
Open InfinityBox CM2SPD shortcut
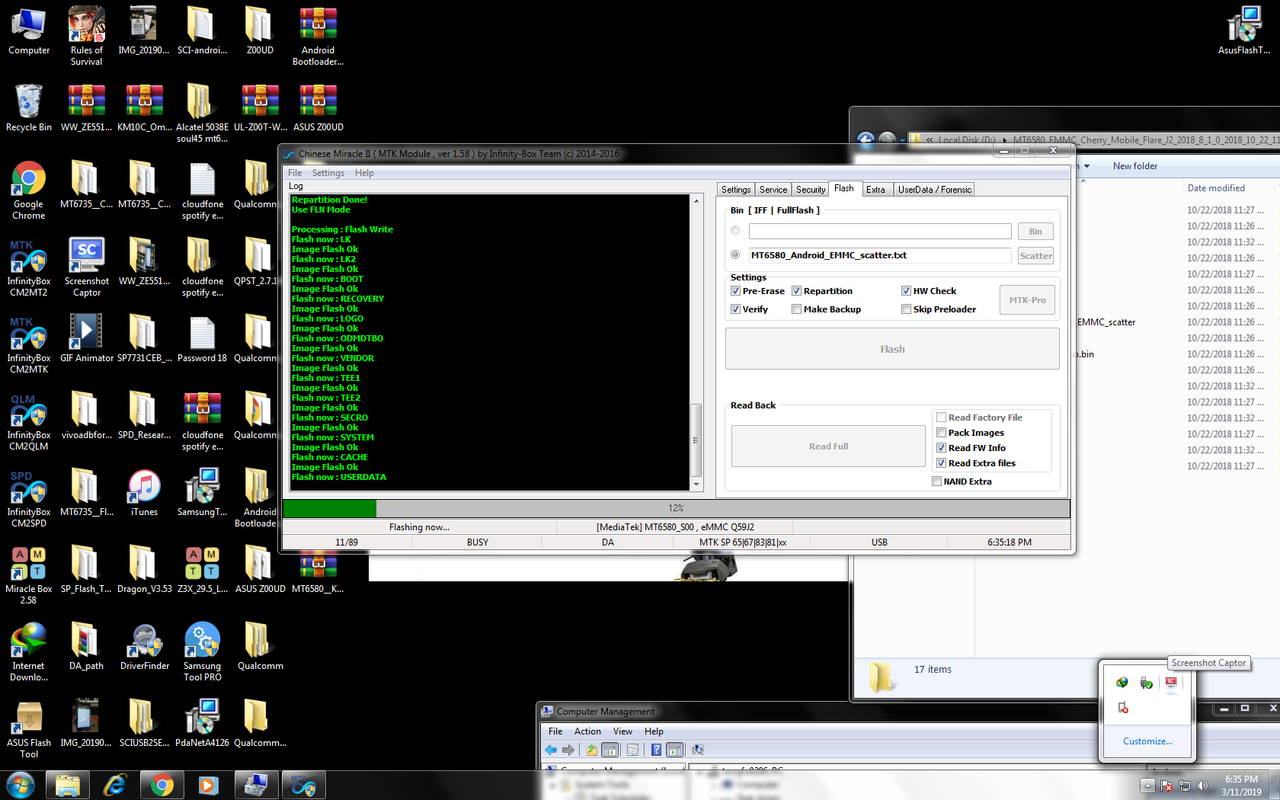point(29,498)
